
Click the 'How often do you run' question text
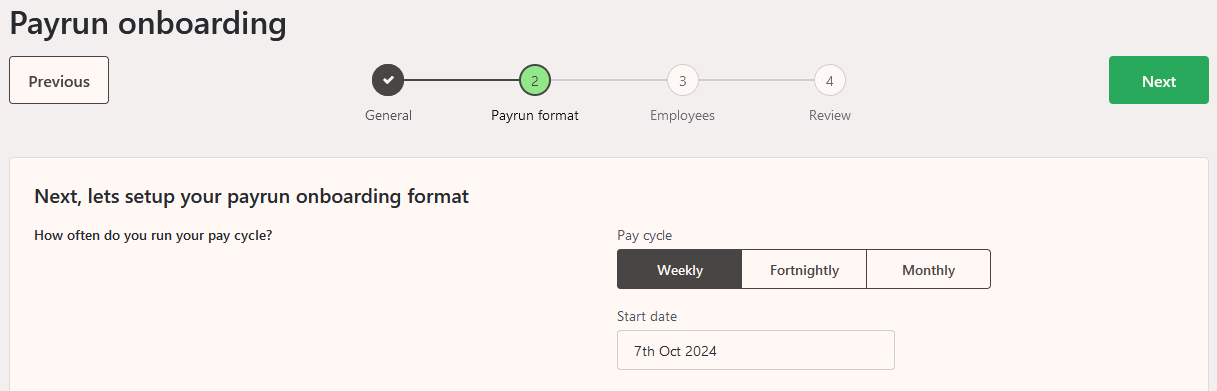tap(153, 236)
